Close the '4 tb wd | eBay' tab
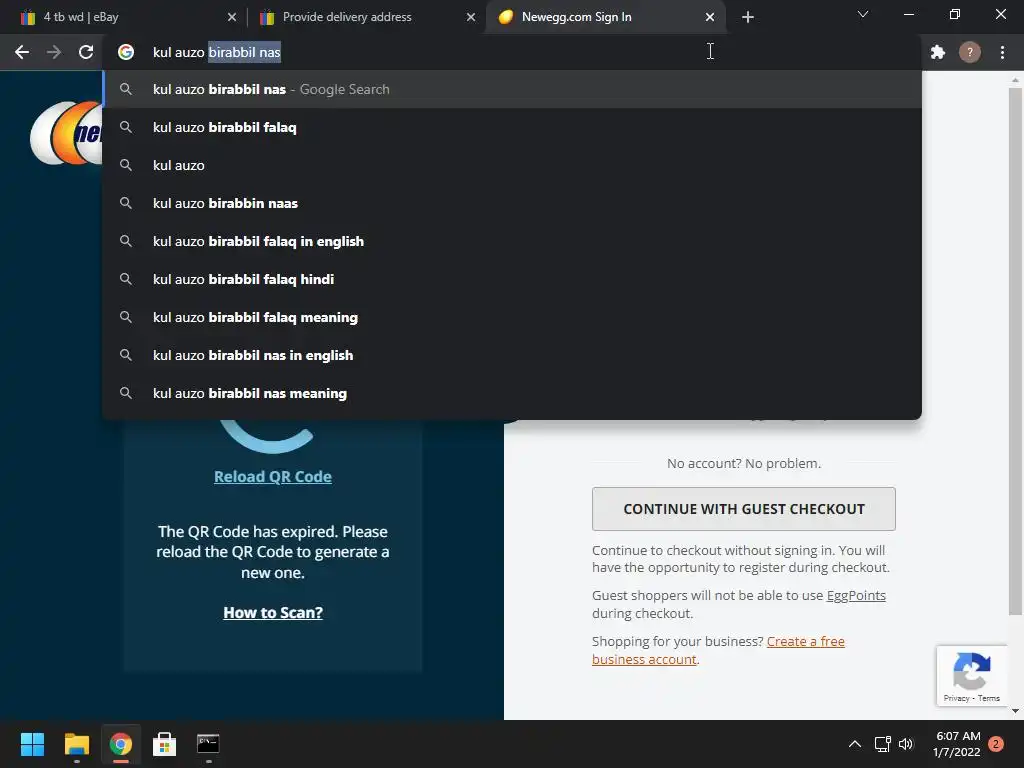Viewport: 1024px width, 768px height. pyautogui.click(x=232, y=17)
